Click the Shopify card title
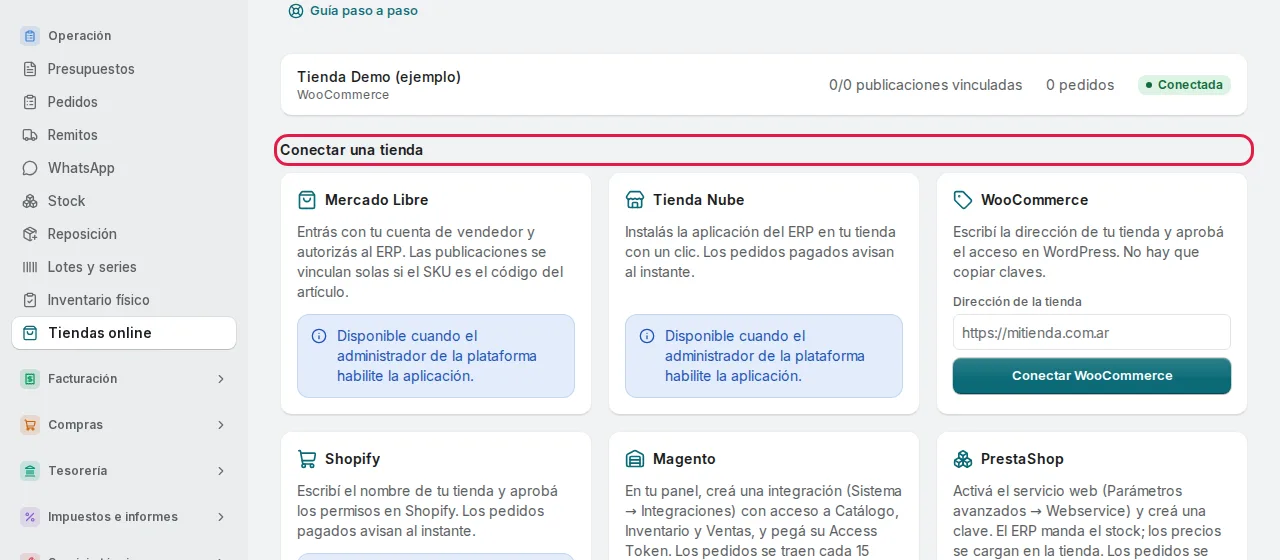 tap(353, 459)
